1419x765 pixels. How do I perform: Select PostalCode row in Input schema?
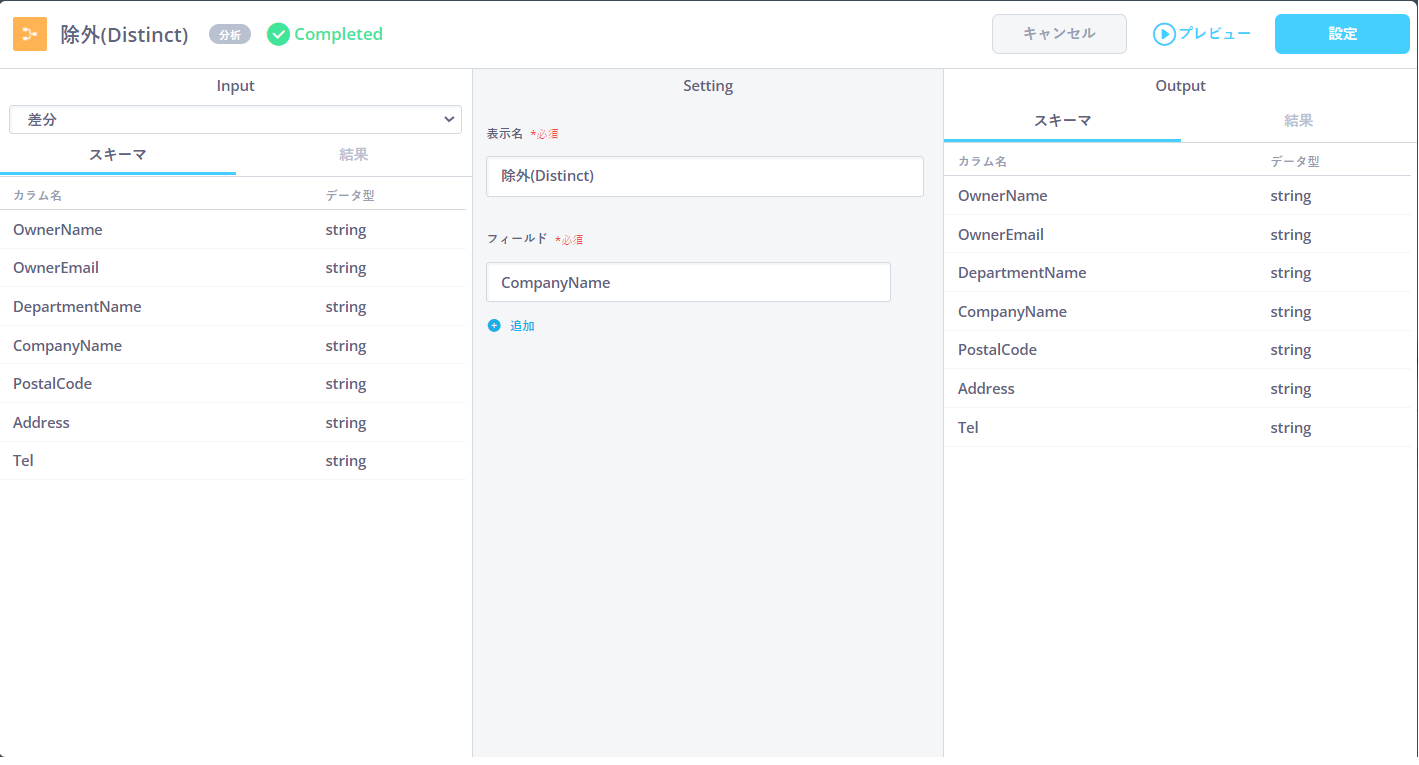(233, 384)
